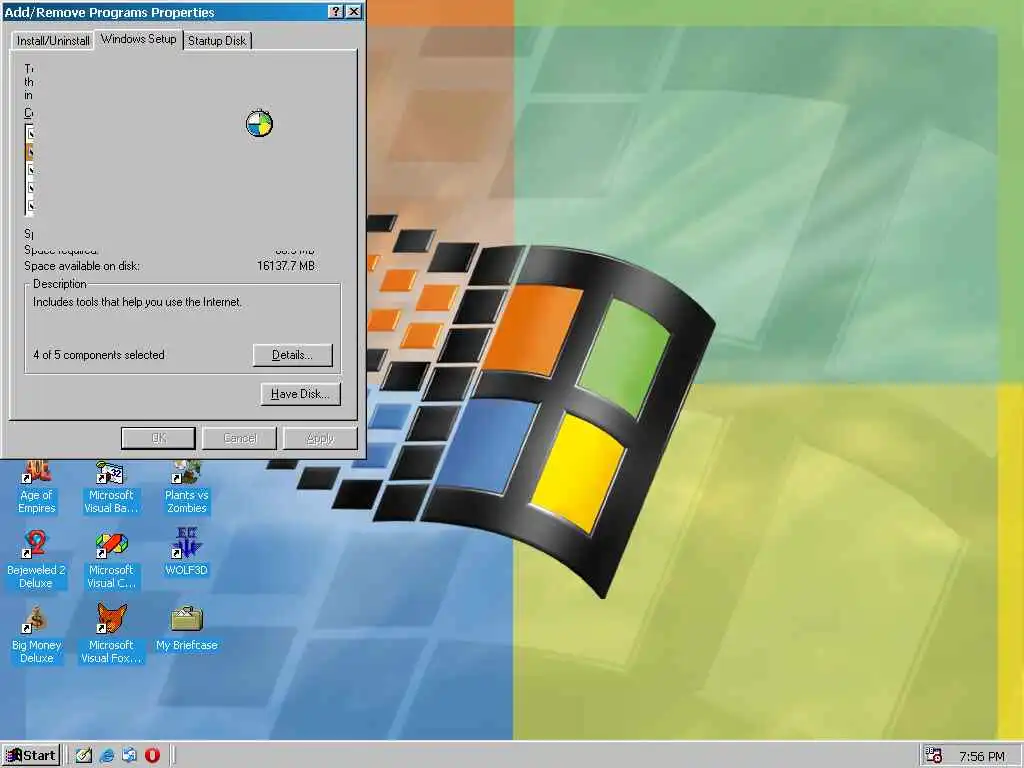
Task: Select the Plants vs Zombies desktop icon
Action: tap(186, 487)
